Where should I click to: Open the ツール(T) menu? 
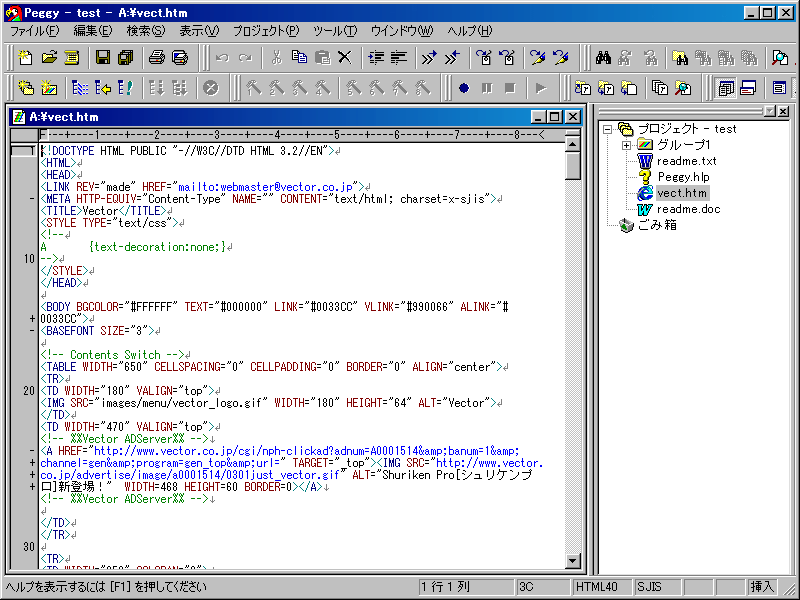point(335,31)
